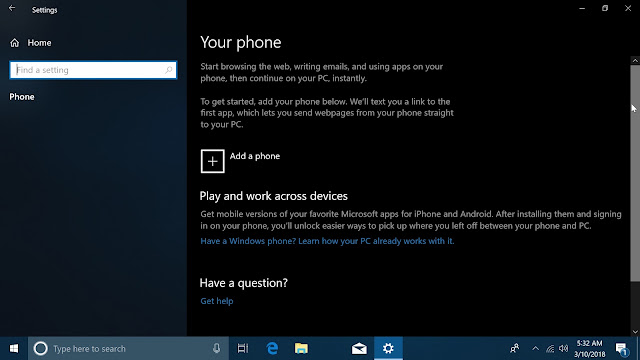Click the magnifier icon in Find a setting
This screenshot has width=640, height=360.
[x=169, y=70]
